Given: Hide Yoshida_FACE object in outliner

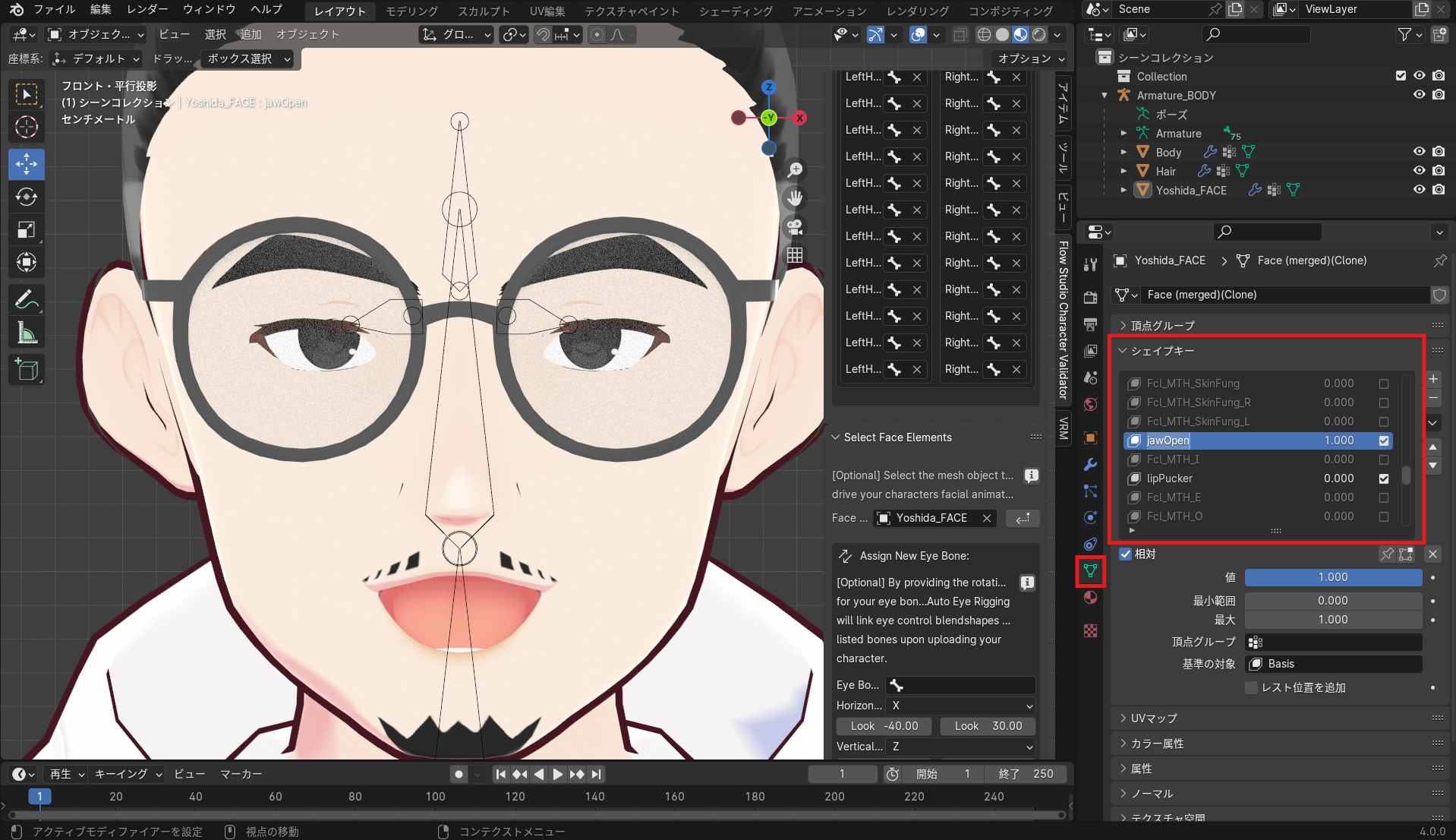Looking at the screenshot, I should point(1419,190).
